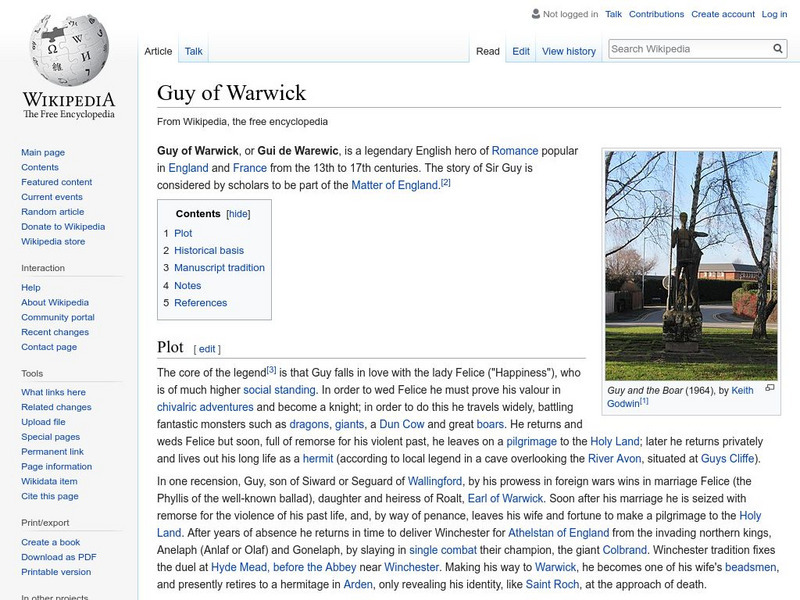
Task: Open the Help link
Action: point(31,288)
